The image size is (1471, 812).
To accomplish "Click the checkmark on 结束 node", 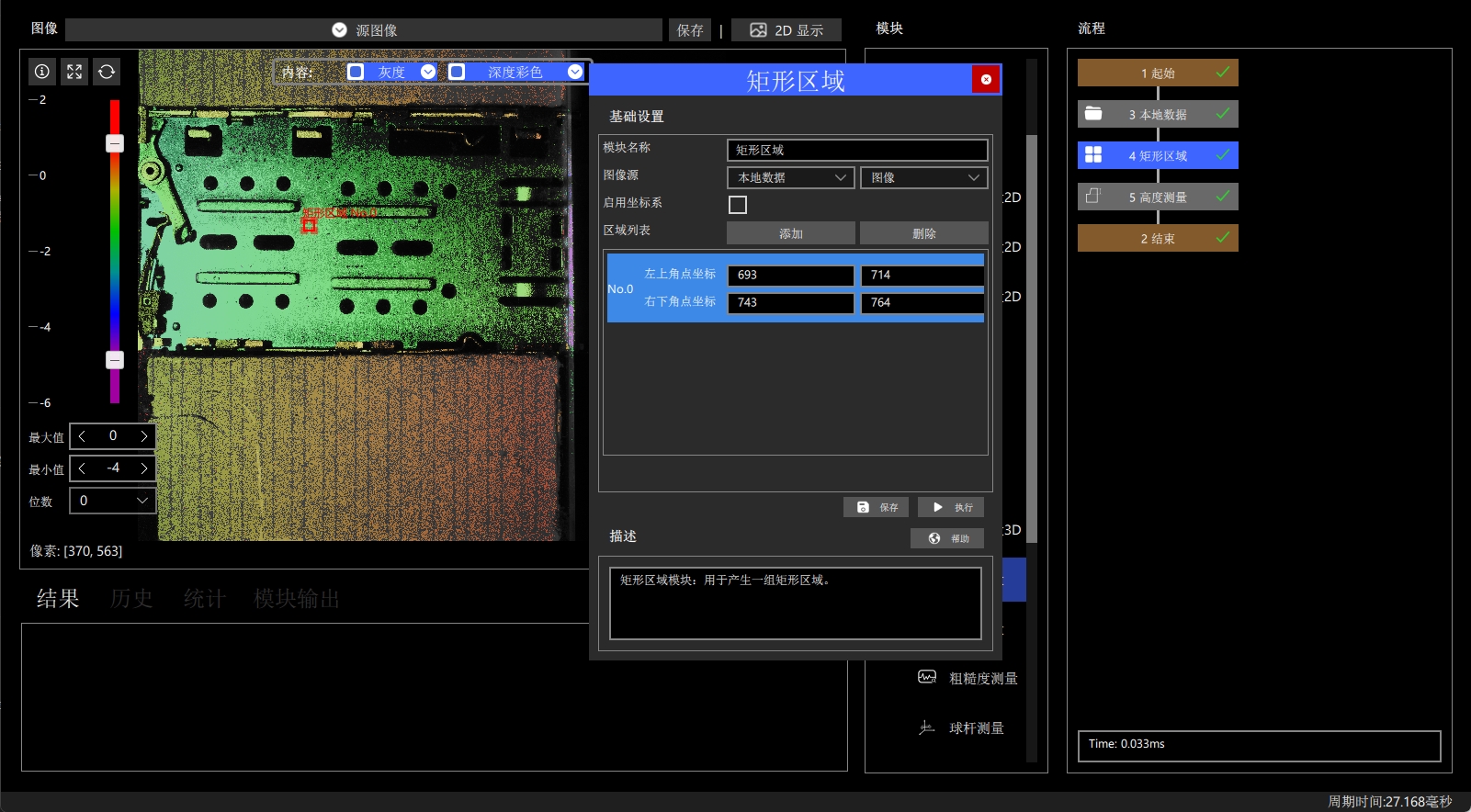I will coord(1223,237).
